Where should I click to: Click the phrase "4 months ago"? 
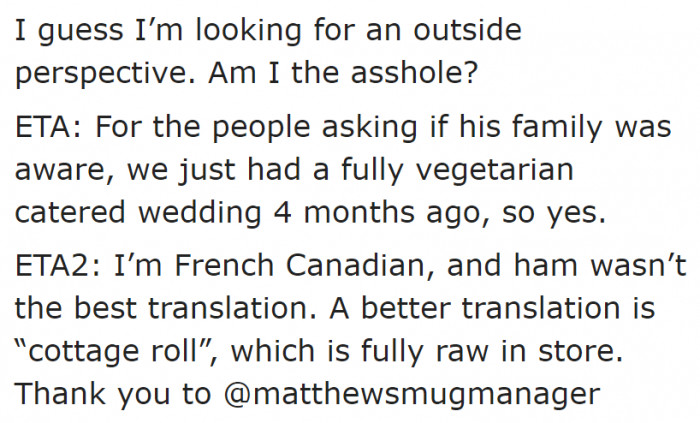(383, 214)
